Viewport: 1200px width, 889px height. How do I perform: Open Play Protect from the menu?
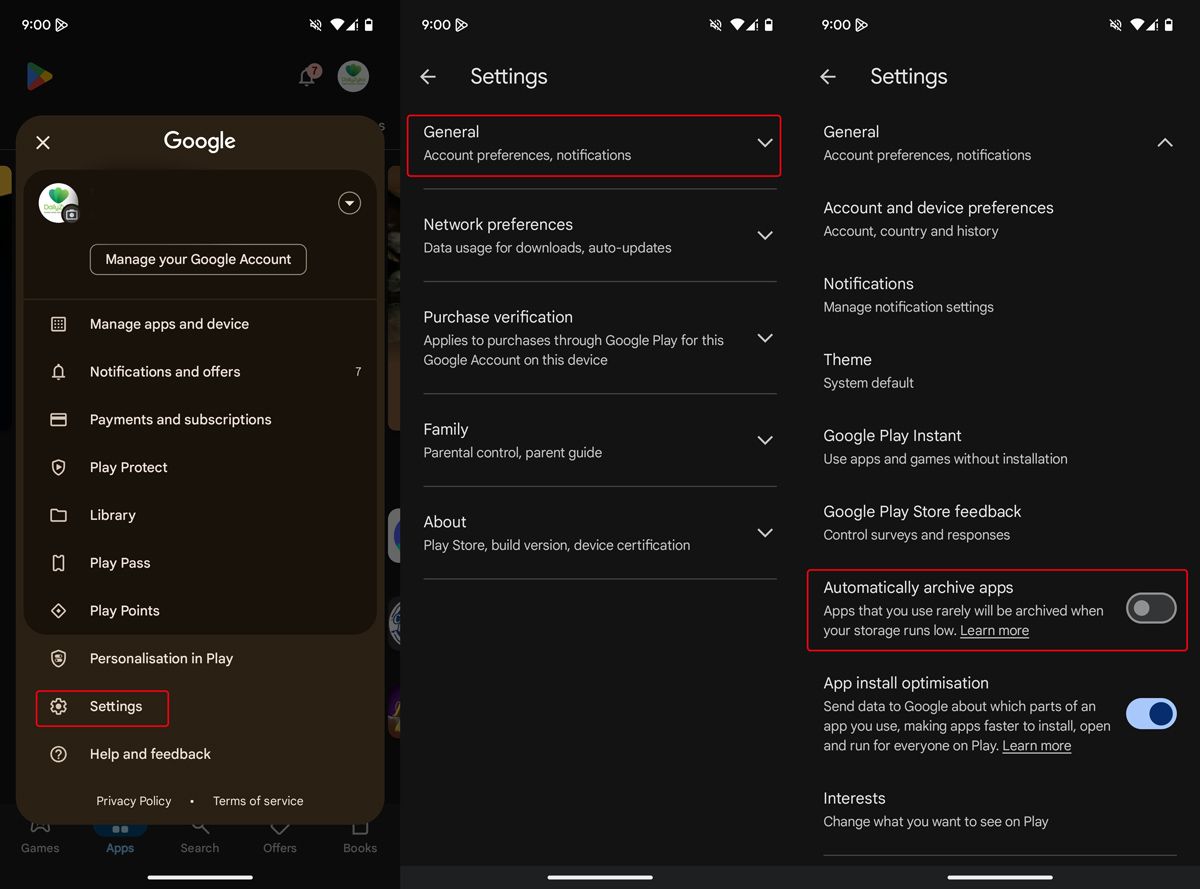point(126,467)
